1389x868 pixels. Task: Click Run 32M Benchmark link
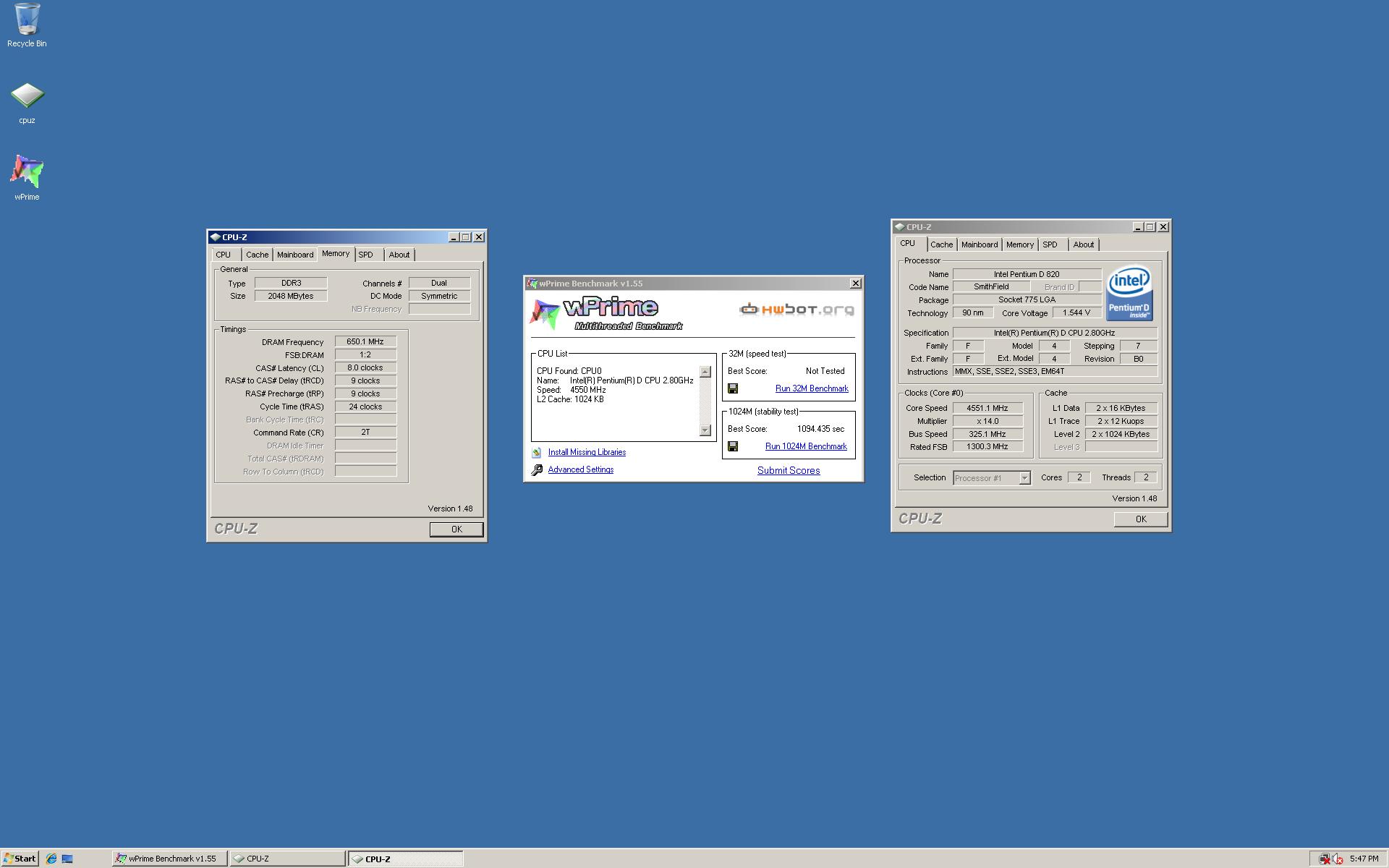812,388
